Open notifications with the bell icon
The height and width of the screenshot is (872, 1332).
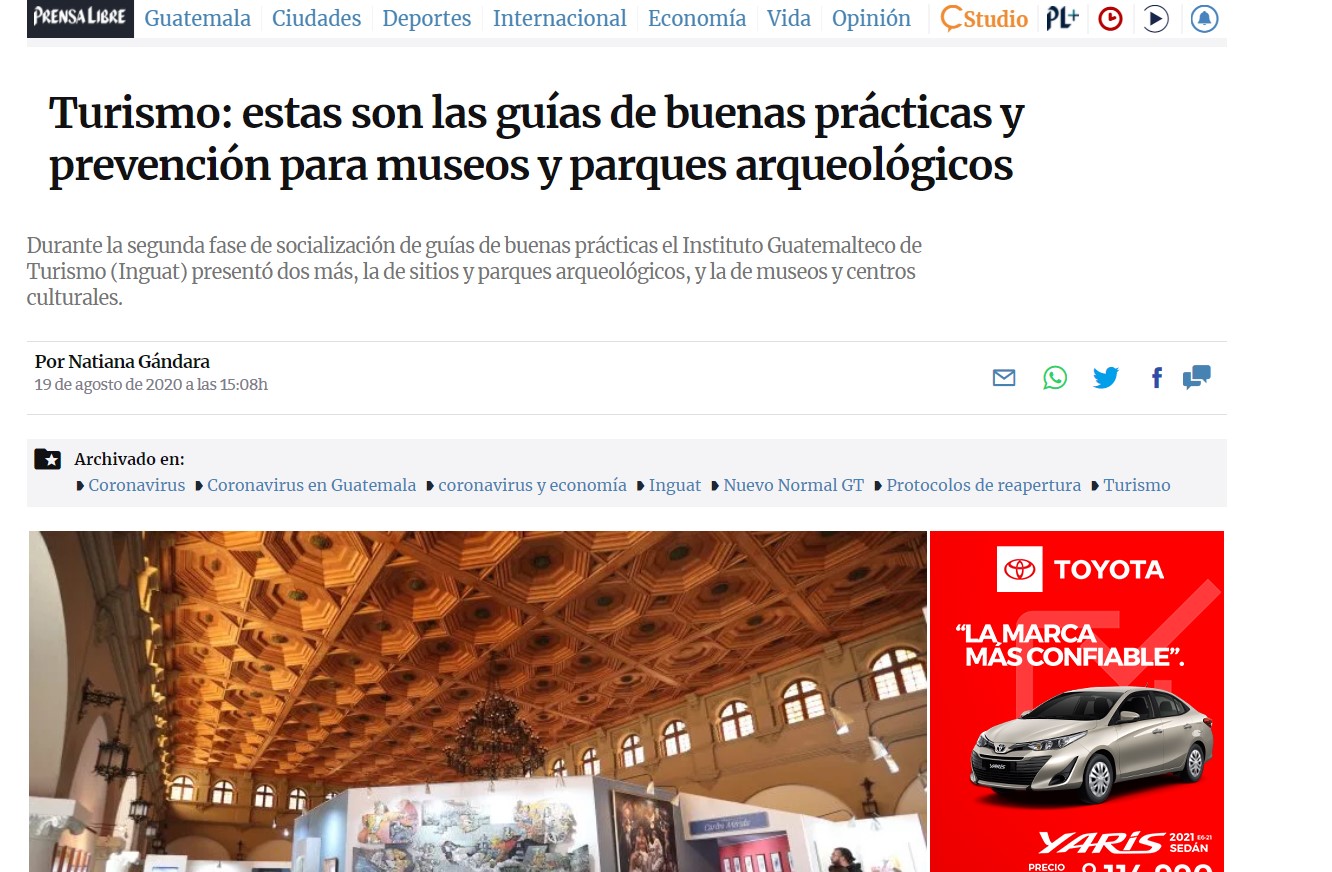(x=1204, y=19)
